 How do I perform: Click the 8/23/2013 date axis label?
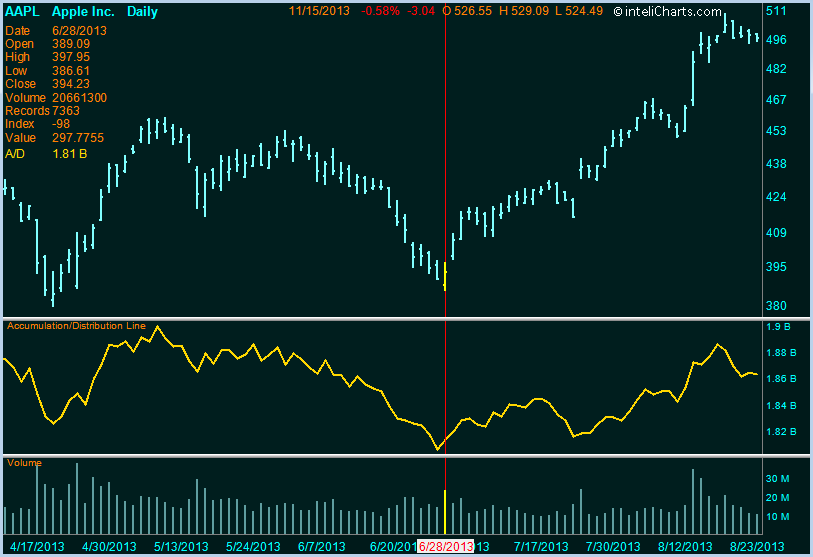tap(757, 547)
